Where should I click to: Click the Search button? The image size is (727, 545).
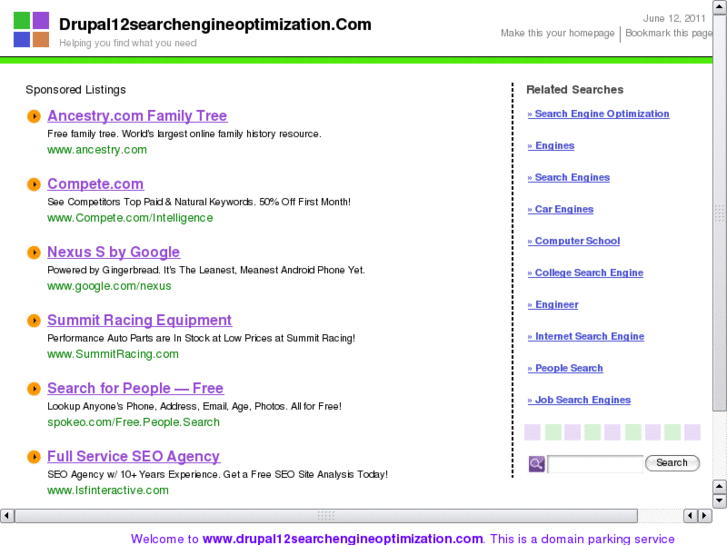coord(672,463)
